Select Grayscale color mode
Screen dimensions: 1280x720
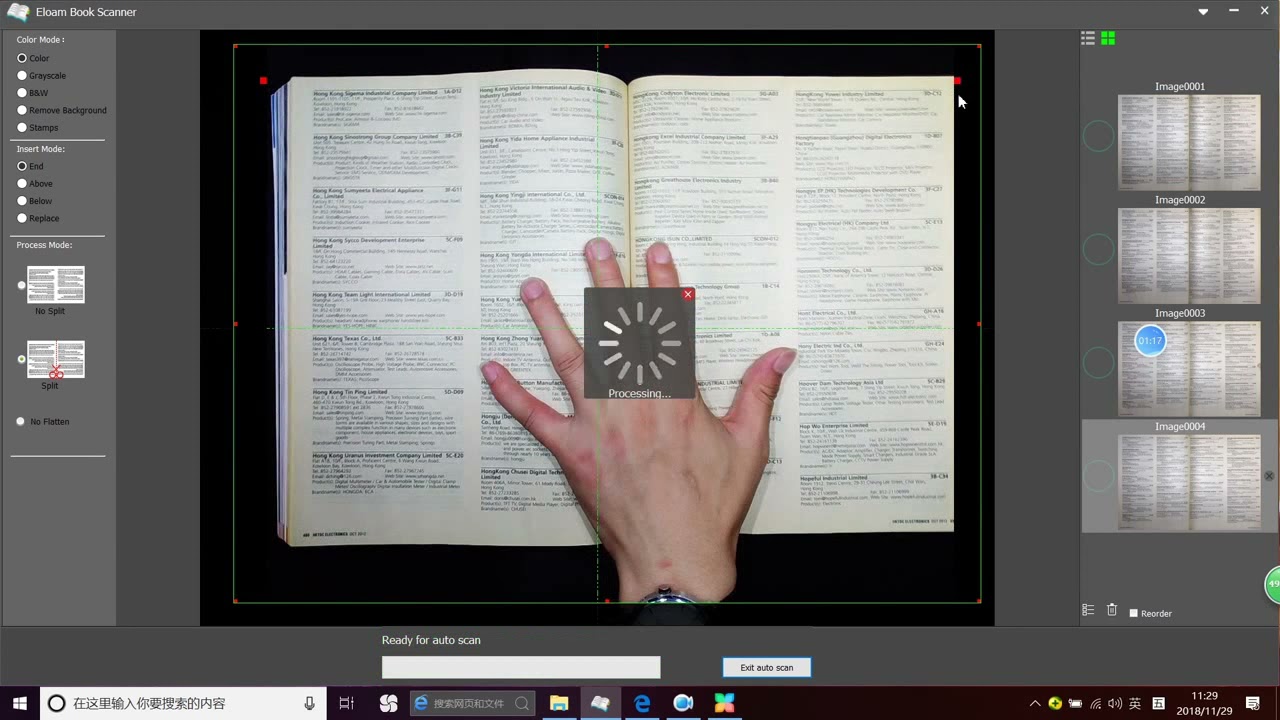coord(22,75)
